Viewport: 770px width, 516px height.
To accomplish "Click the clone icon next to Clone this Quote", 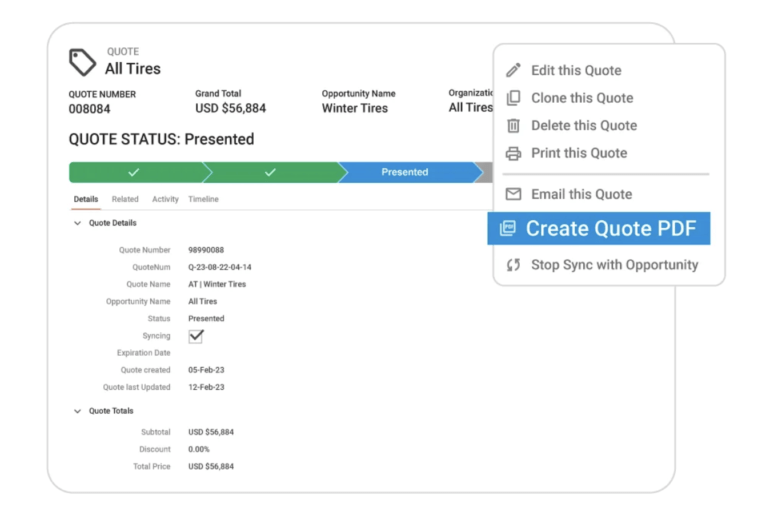I will click(x=513, y=98).
